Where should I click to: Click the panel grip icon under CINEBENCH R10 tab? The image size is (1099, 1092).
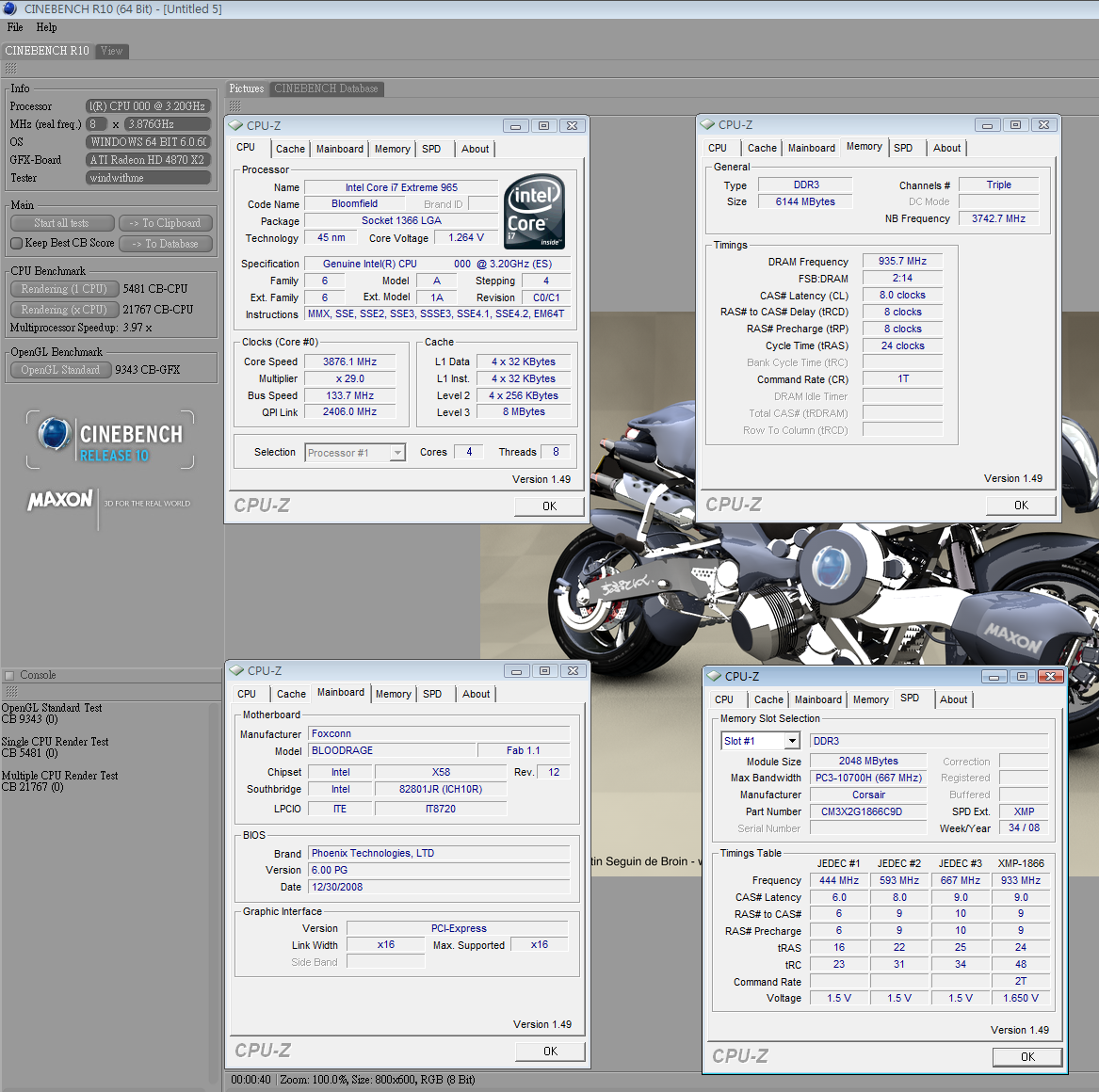click(10, 69)
